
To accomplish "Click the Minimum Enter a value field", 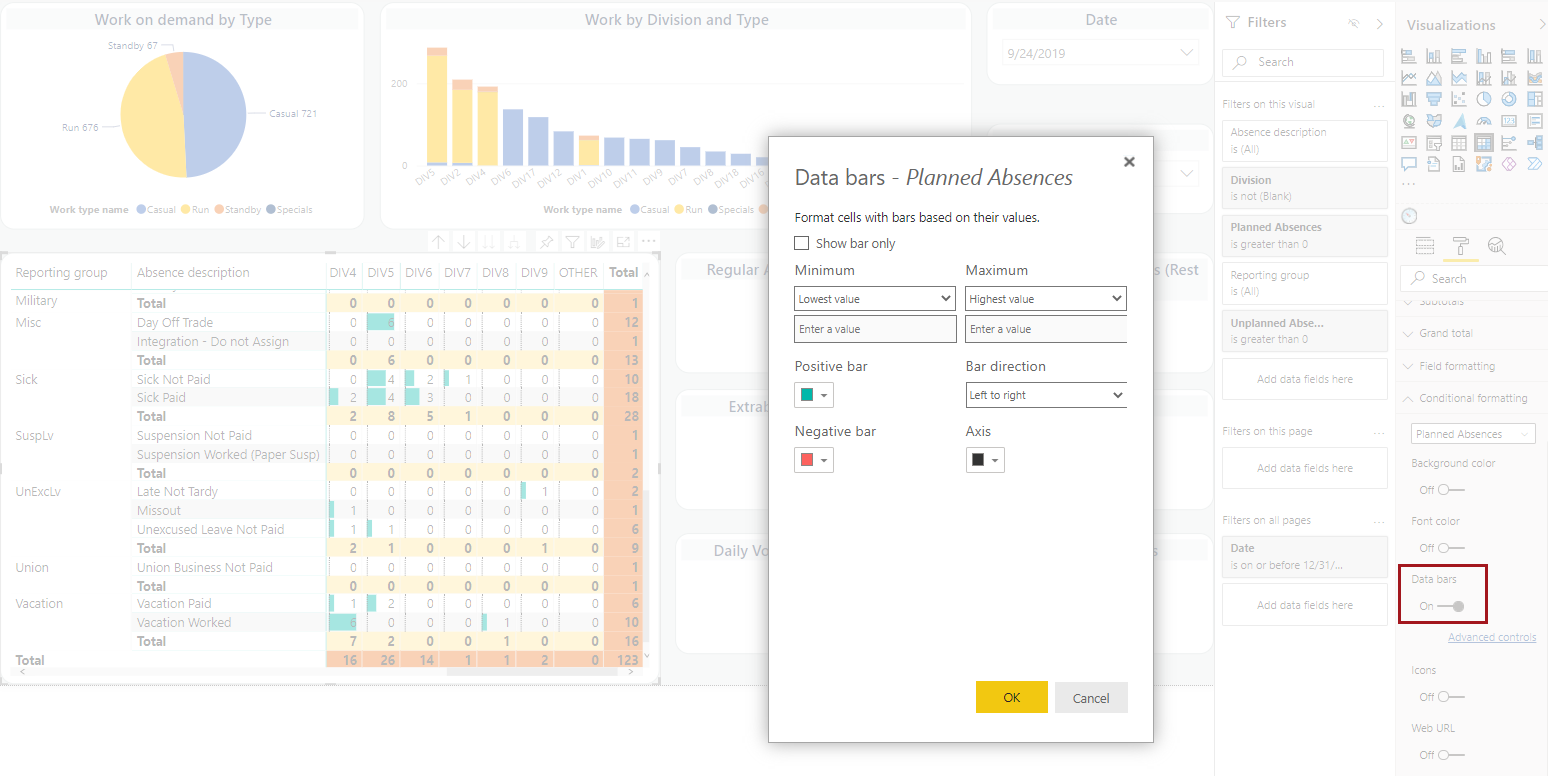I will coord(875,328).
